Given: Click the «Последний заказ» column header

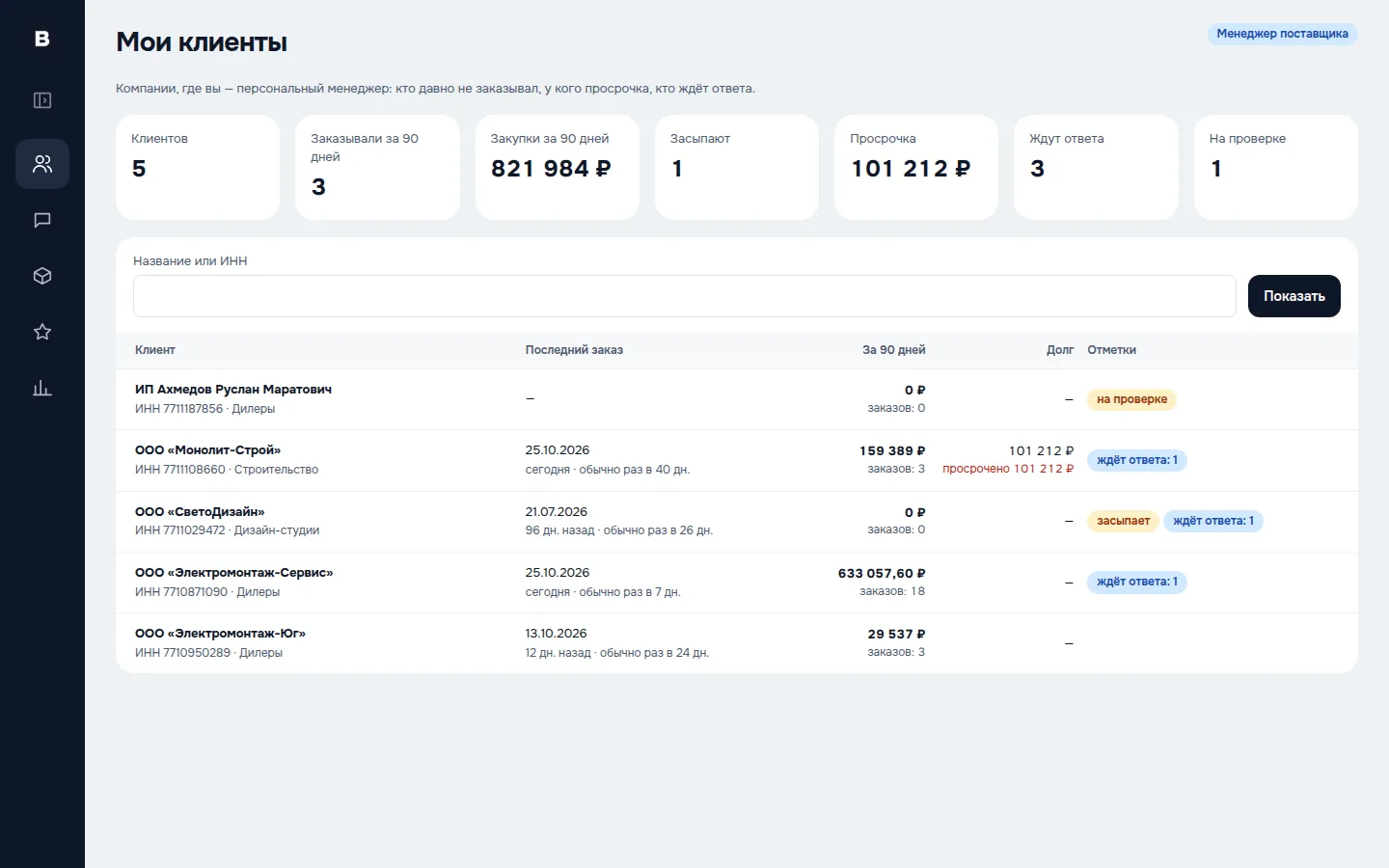Looking at the screenshot, I should coord(574,350).
